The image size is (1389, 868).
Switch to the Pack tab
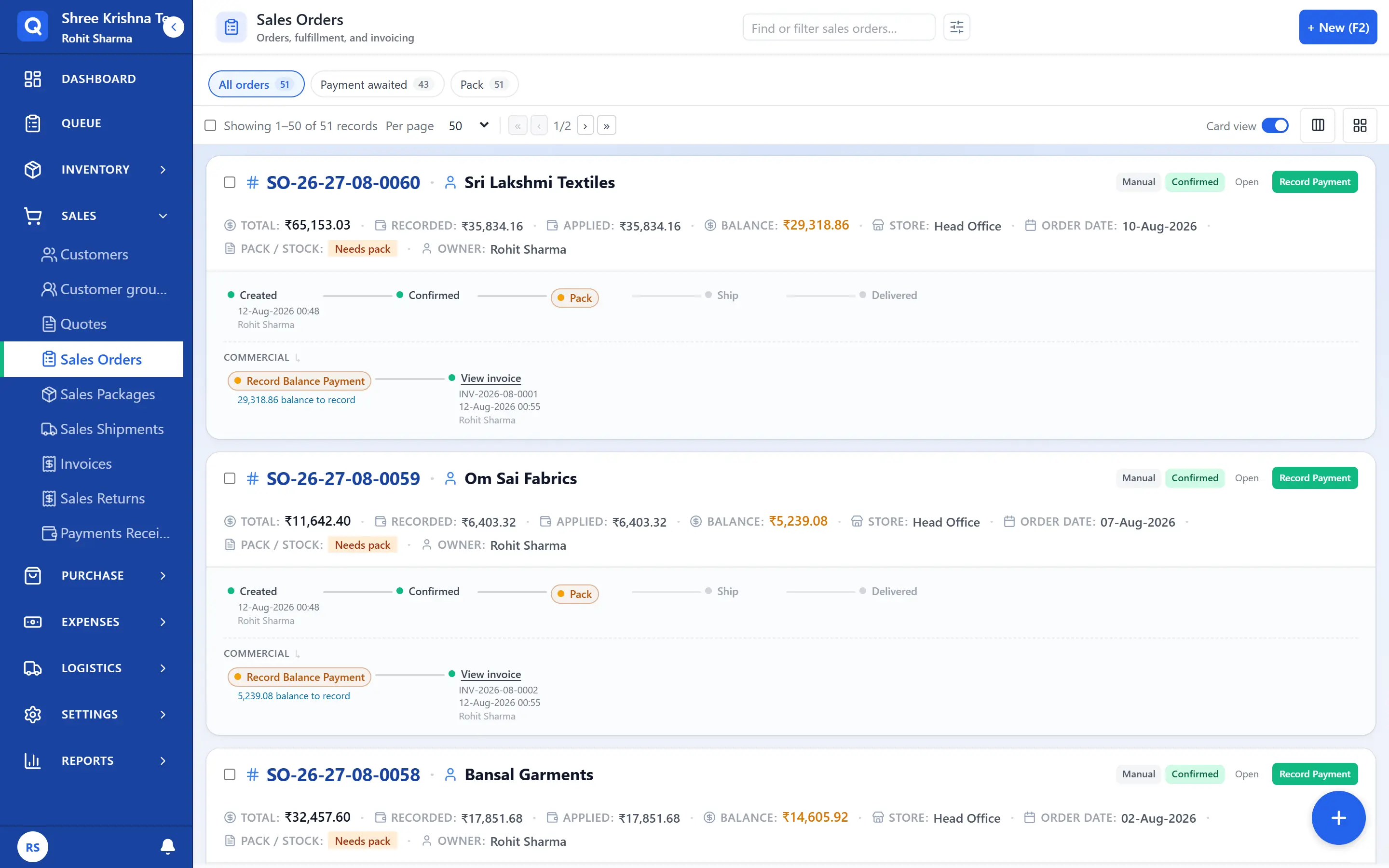tap(484, 84)
